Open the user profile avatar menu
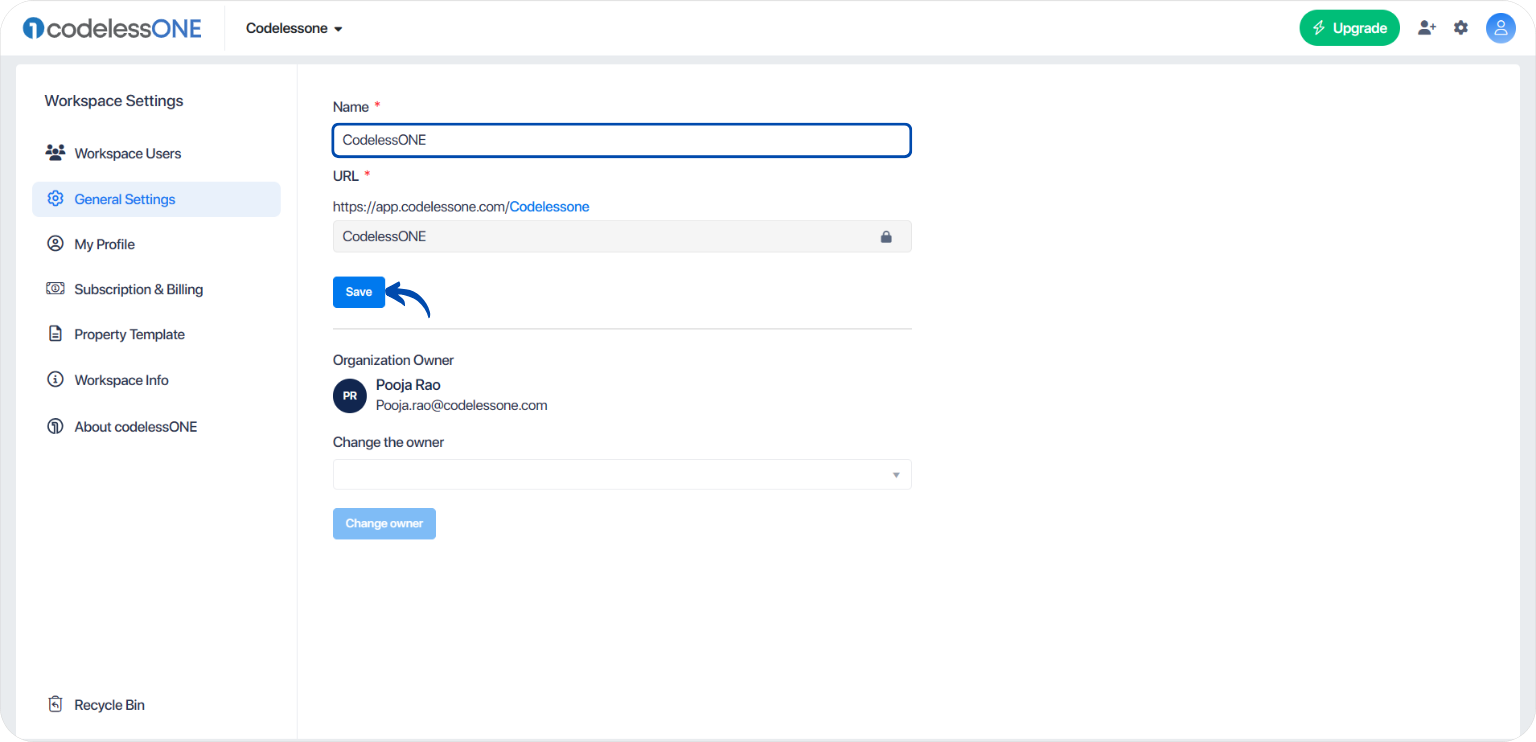This screenshot has height=742, width=1536. tap(1500, 28)
